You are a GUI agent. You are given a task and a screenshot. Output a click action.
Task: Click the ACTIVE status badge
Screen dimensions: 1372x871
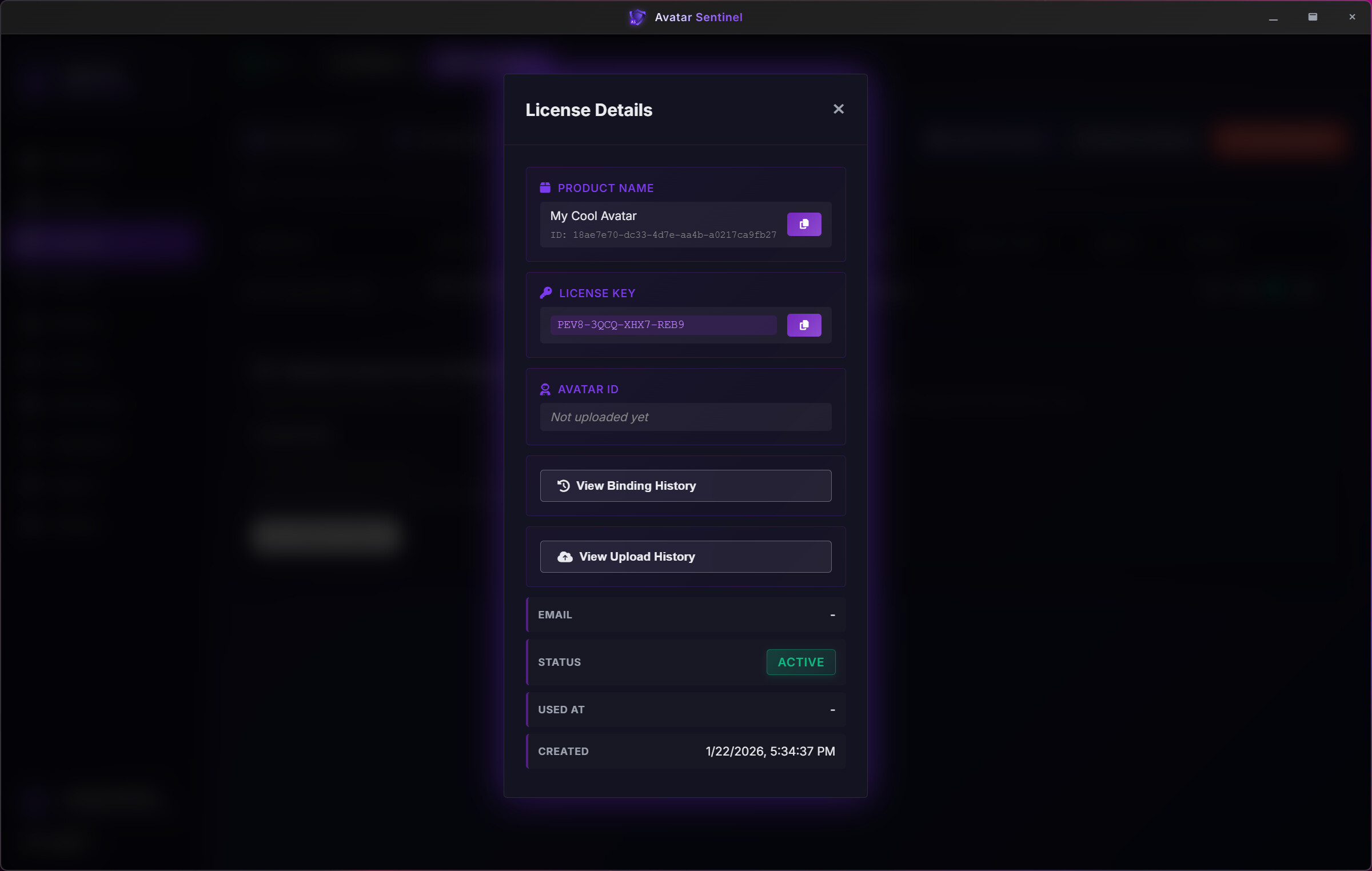(800, 662)
